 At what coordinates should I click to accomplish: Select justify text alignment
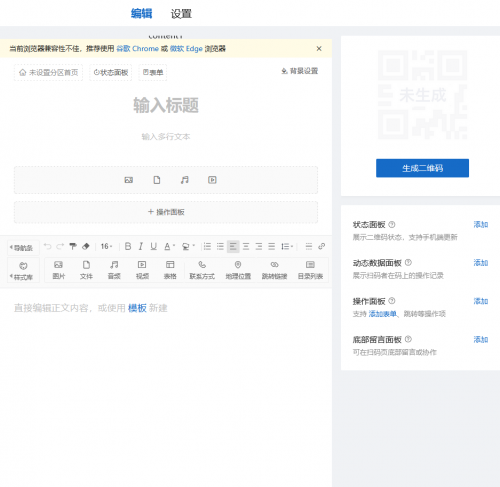[272, 246]
